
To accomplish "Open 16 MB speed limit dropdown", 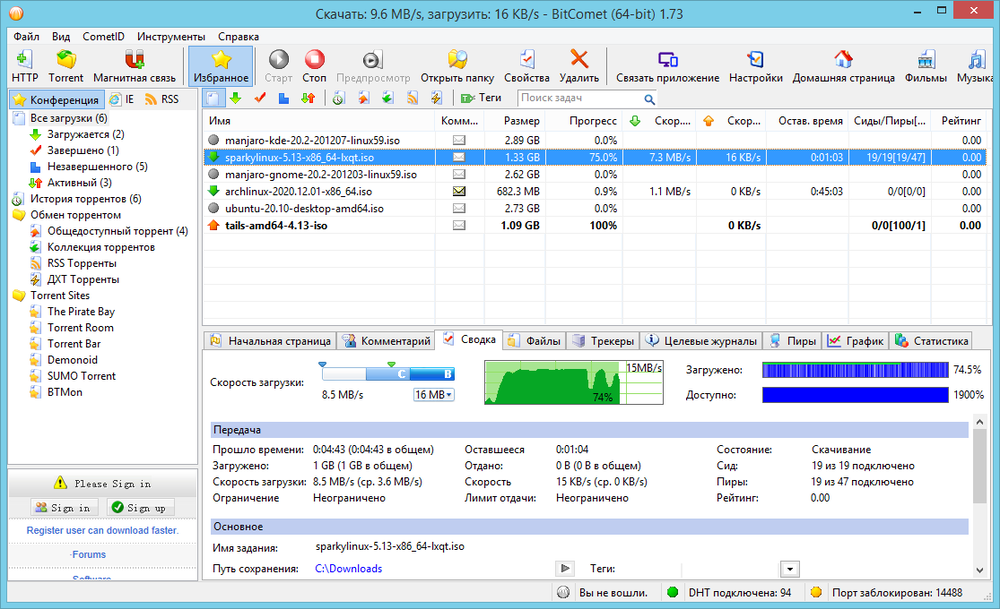I will click(x=434, y=395).
